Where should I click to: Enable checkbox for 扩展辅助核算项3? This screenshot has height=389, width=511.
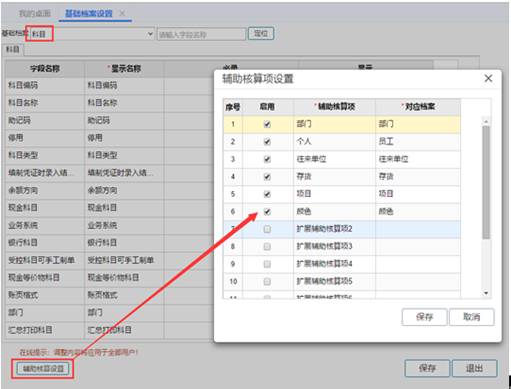pos(267,247)
